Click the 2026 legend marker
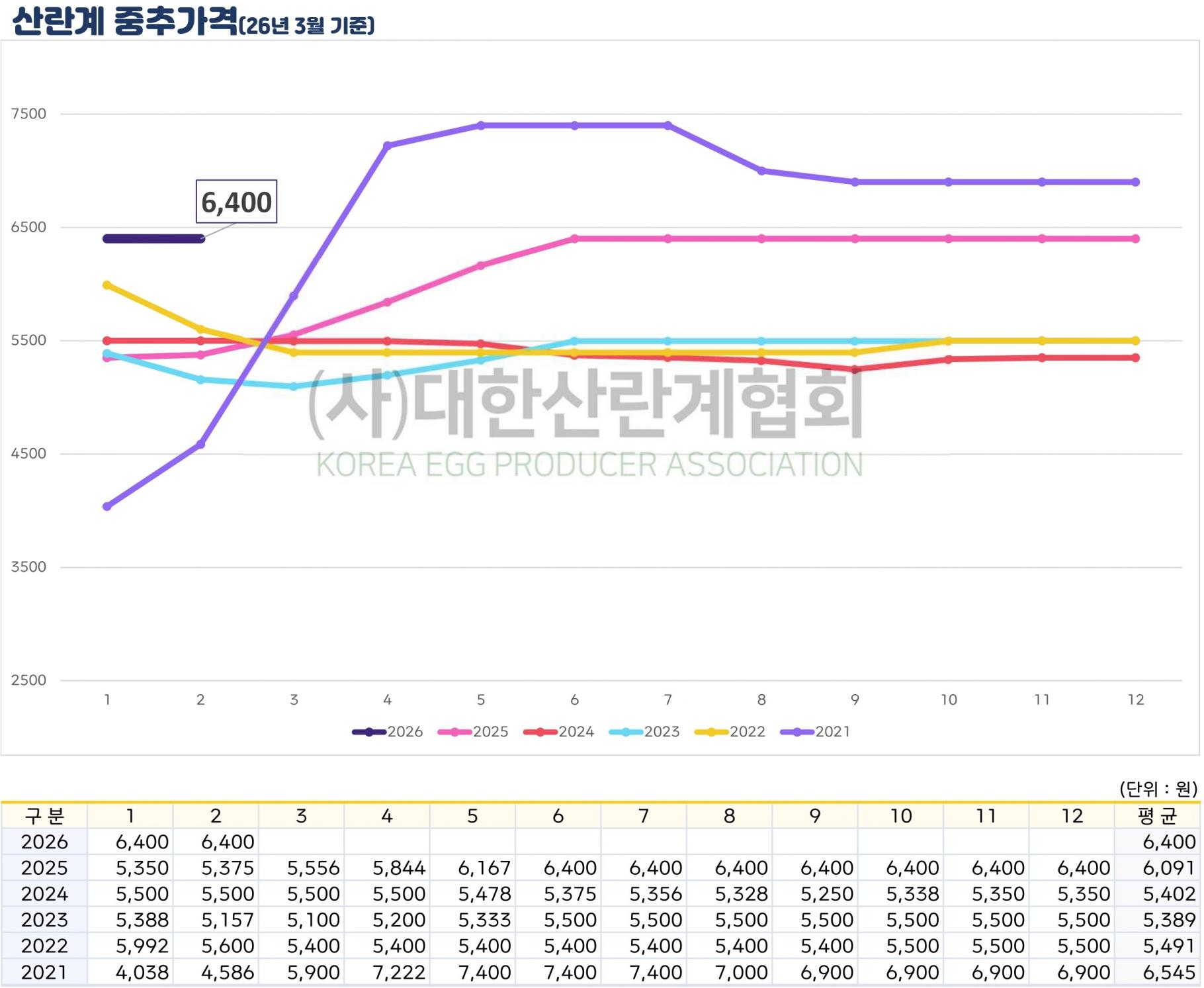1204x988 pixels. pyautogui.click(x=369, y=732)
